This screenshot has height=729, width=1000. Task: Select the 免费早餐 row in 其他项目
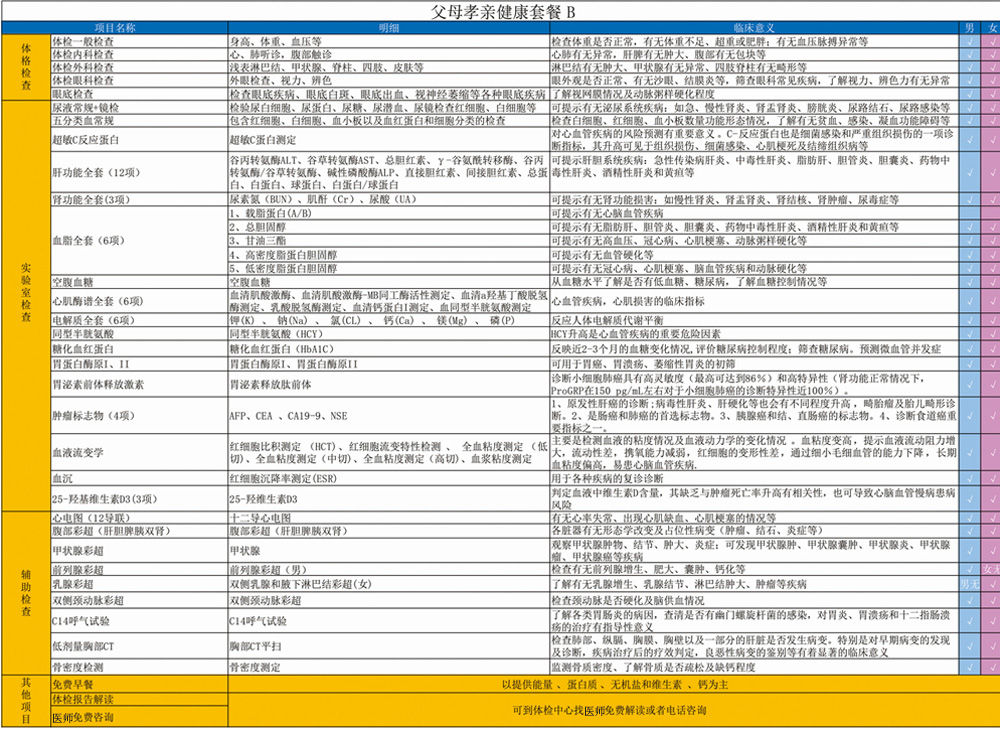[x=138, y=683]
